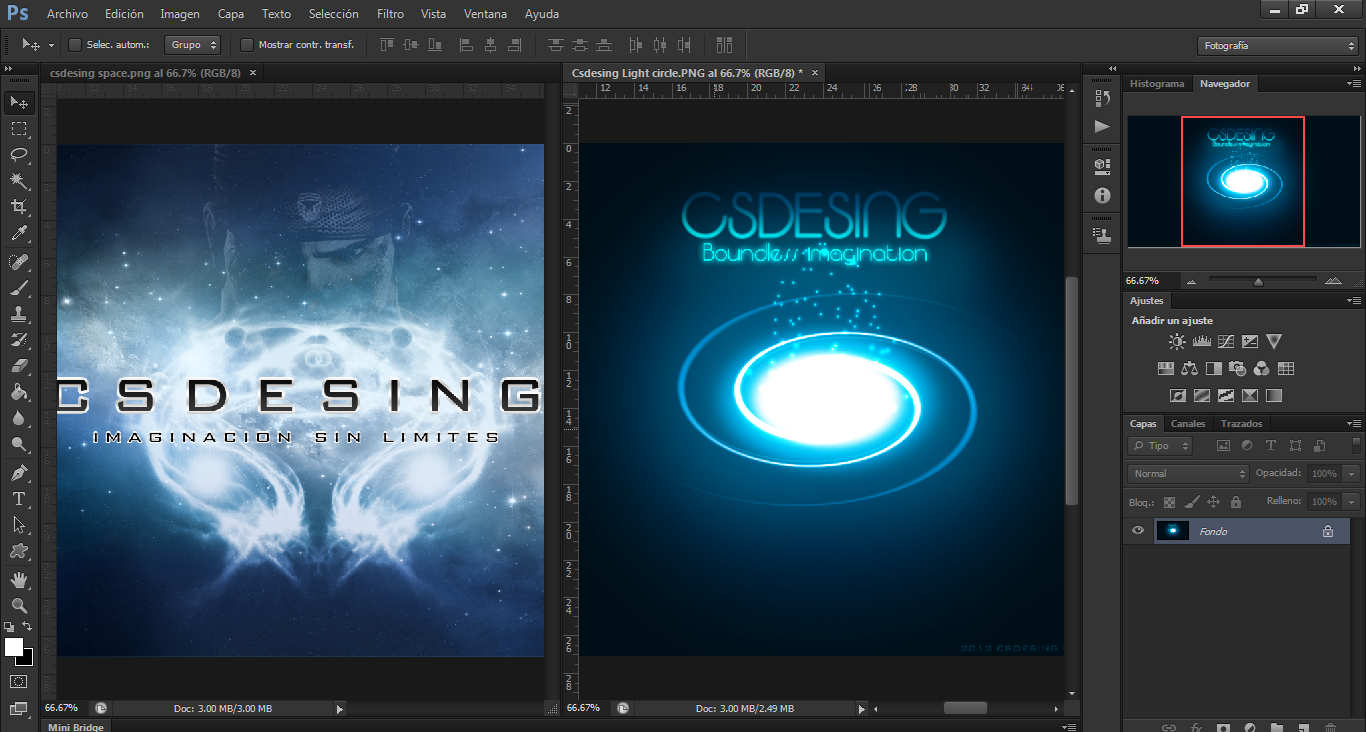Screen dimensions: 1366x732
Task: Toggle the layer filter on/off switch
Action: [1356, 445]
